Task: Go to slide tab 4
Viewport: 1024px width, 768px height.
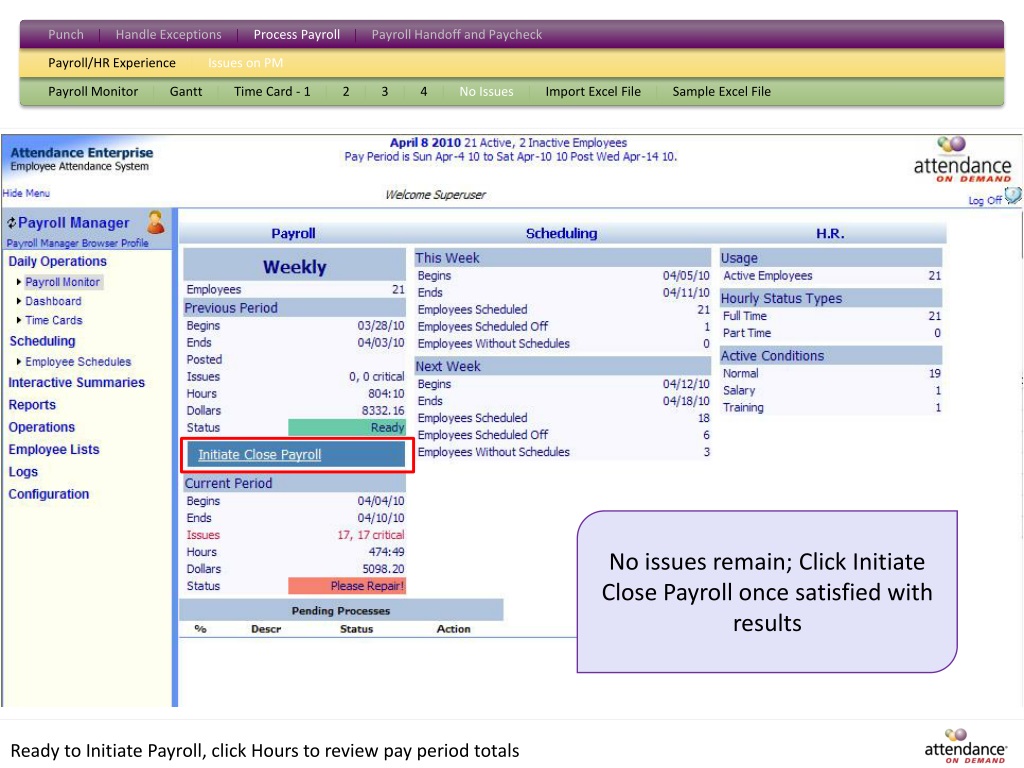Action: pyautogui.click(x=424, y=91)
